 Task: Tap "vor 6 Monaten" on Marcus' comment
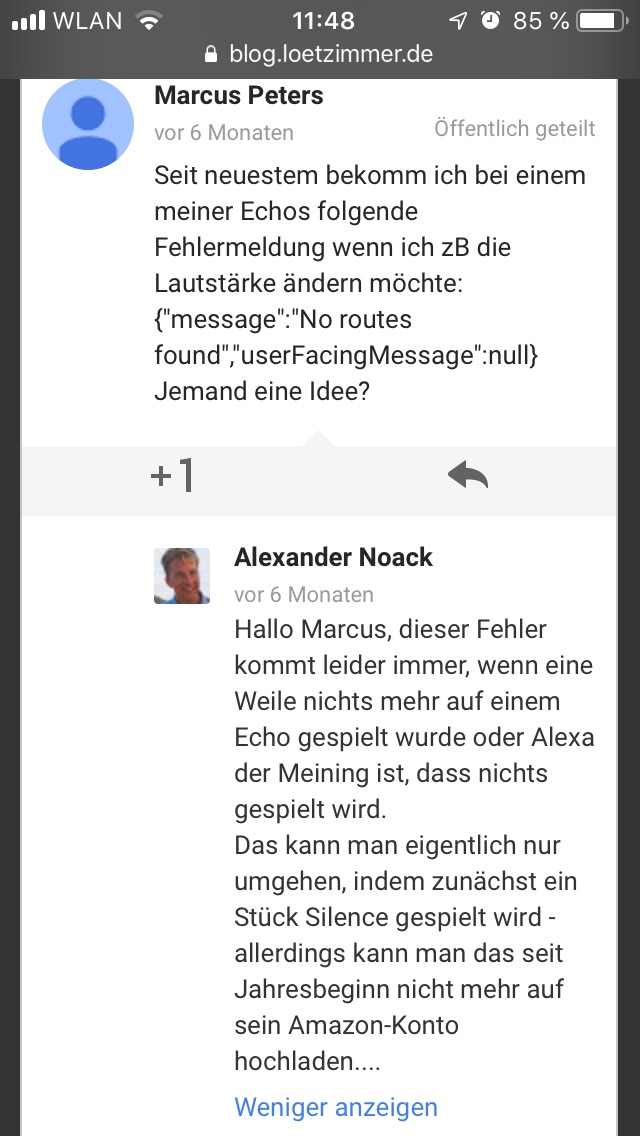224,132
